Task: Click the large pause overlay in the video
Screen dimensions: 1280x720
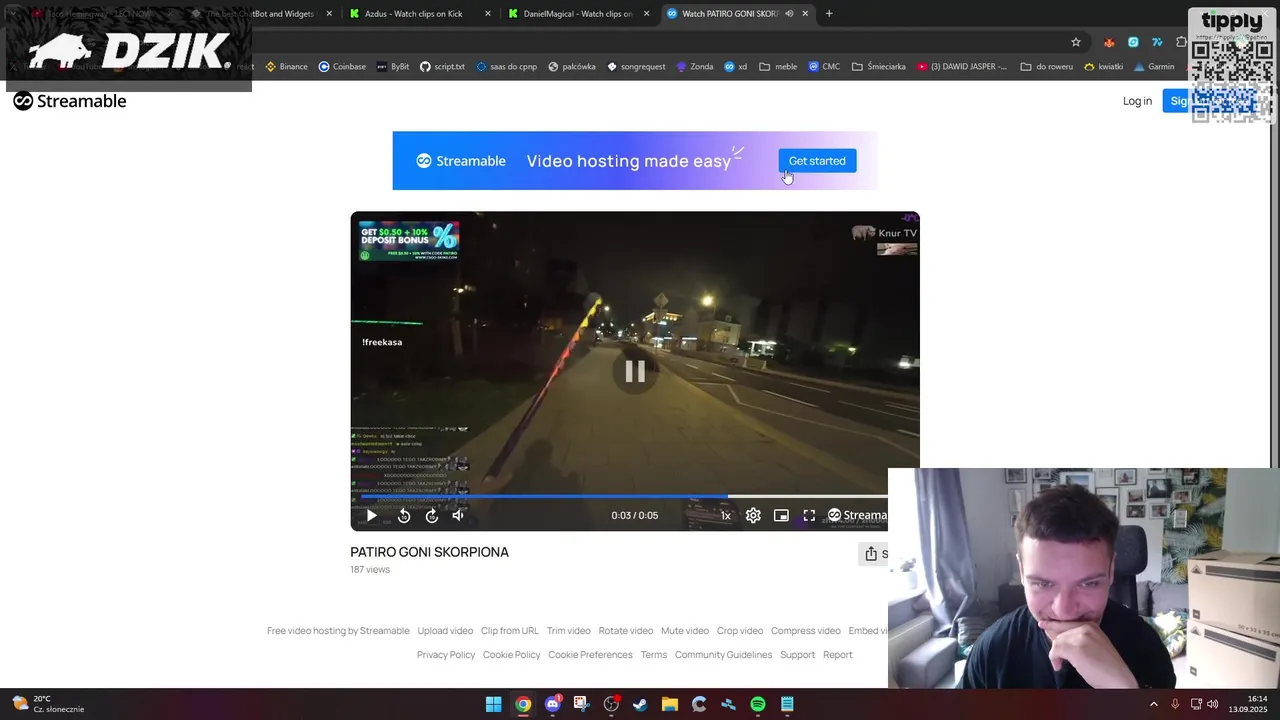Action: coord(635,371)
